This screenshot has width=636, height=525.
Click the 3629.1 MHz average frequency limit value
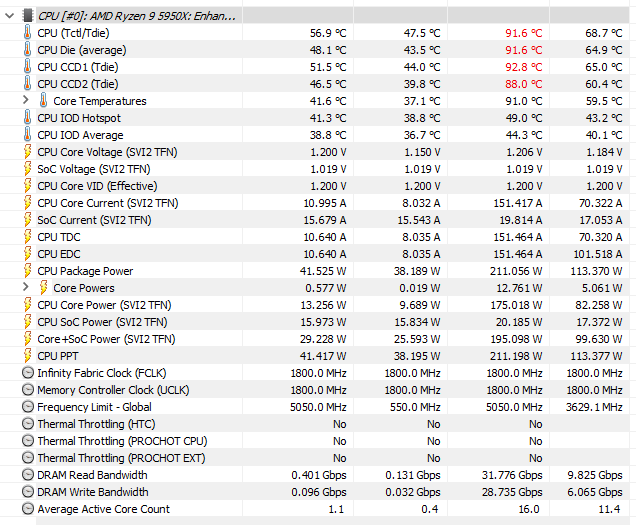click(x=594, y=407)
